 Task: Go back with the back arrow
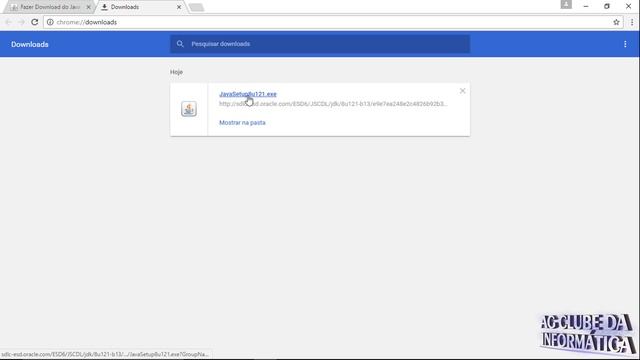(9, 22)
